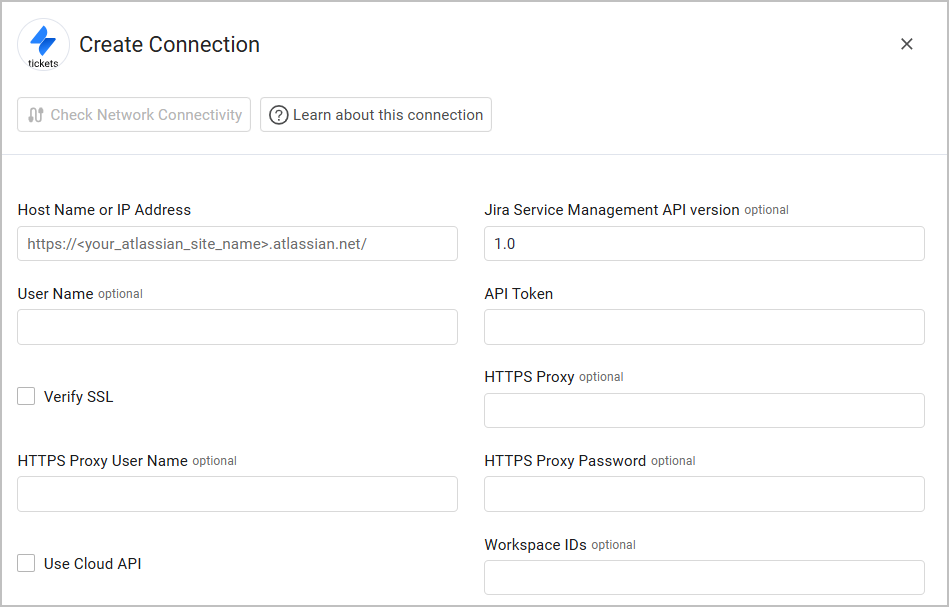The image size is (949, 607).
Task: Select the HTTPS Proxy Password field
Action: coord(704,494)
